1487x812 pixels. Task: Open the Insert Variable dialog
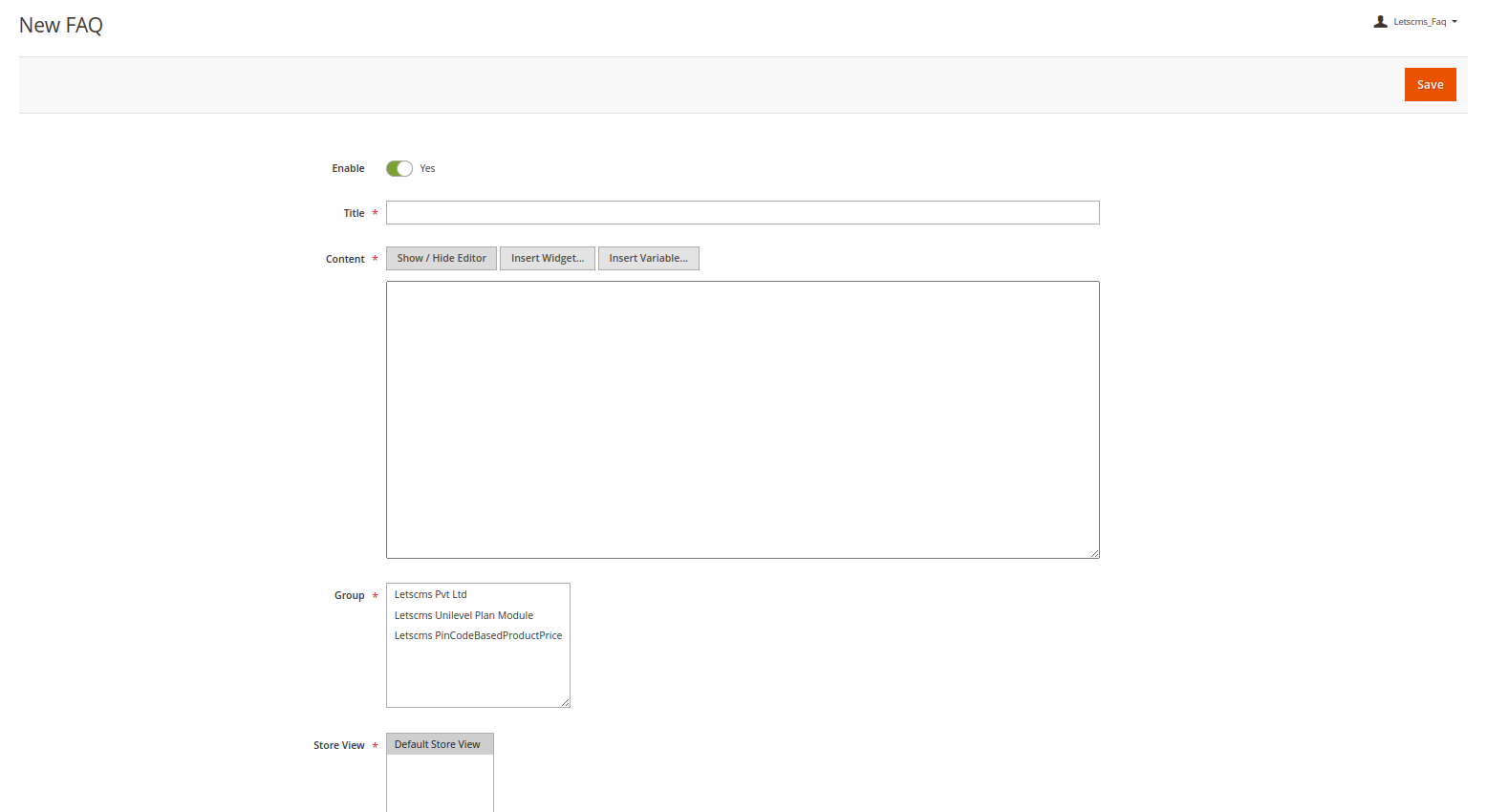point(648,258)
